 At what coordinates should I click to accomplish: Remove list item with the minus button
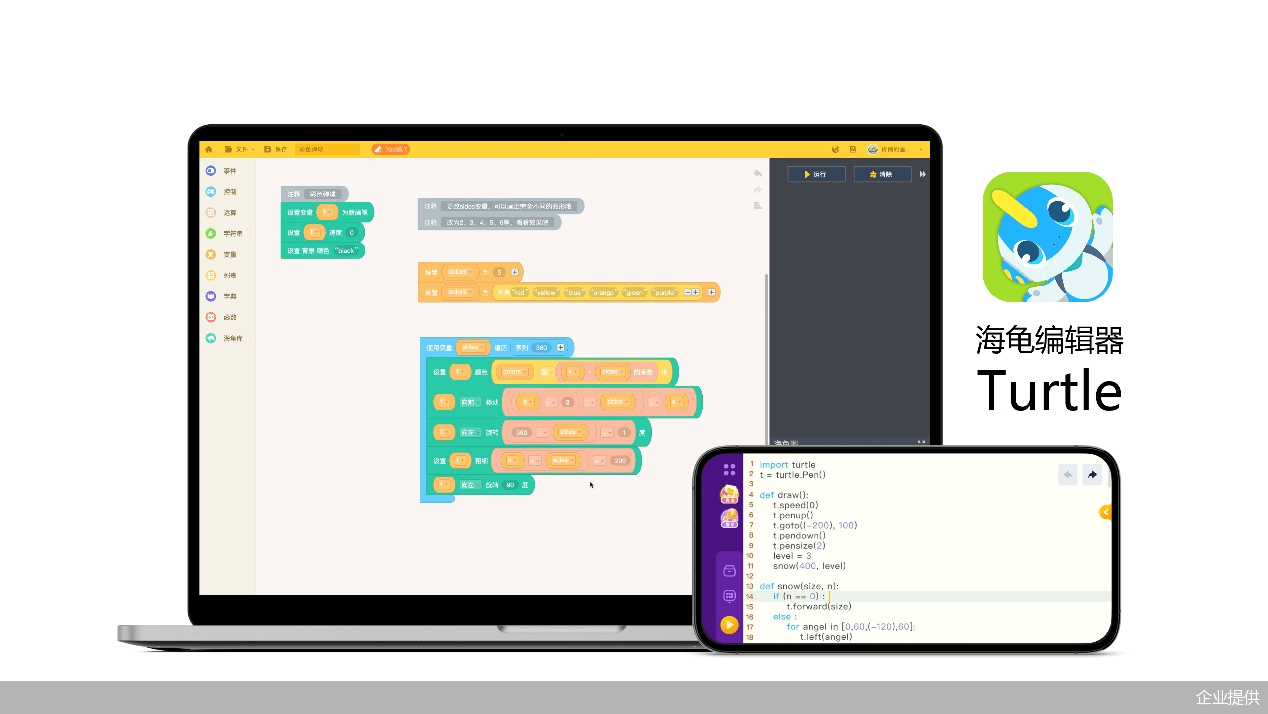(x=688, y=292)
